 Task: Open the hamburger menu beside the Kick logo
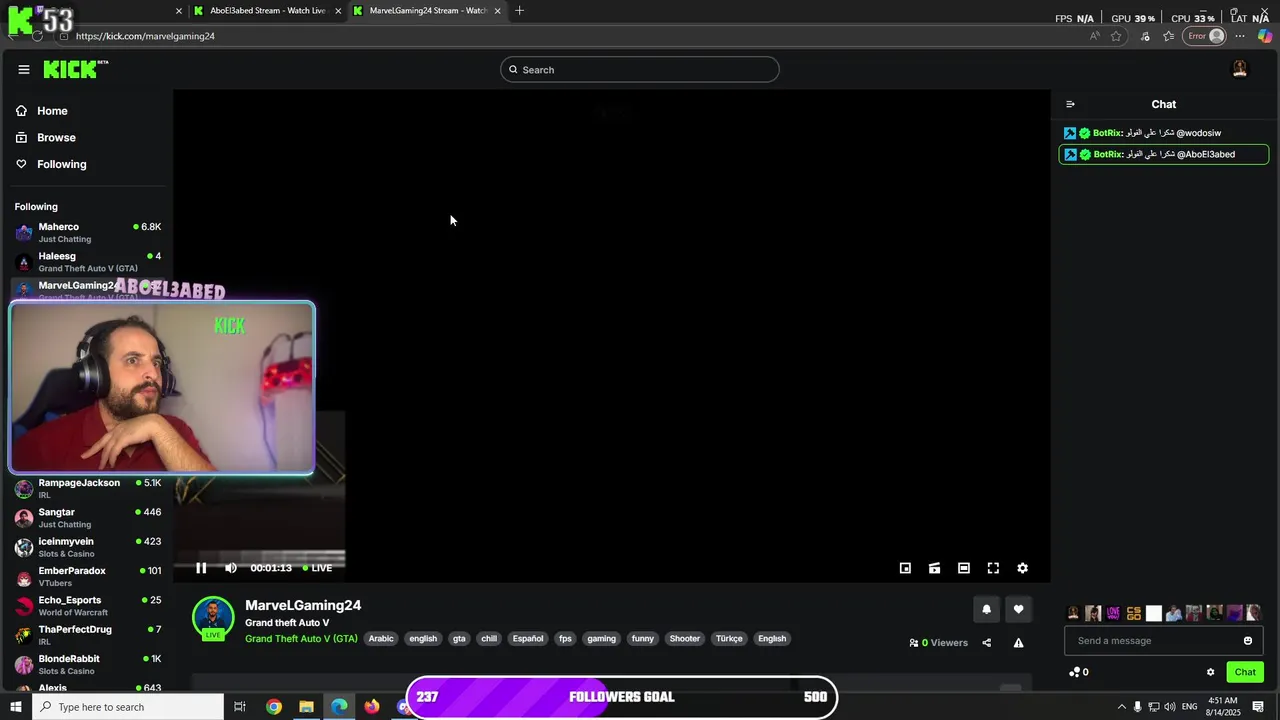[23, 69]
